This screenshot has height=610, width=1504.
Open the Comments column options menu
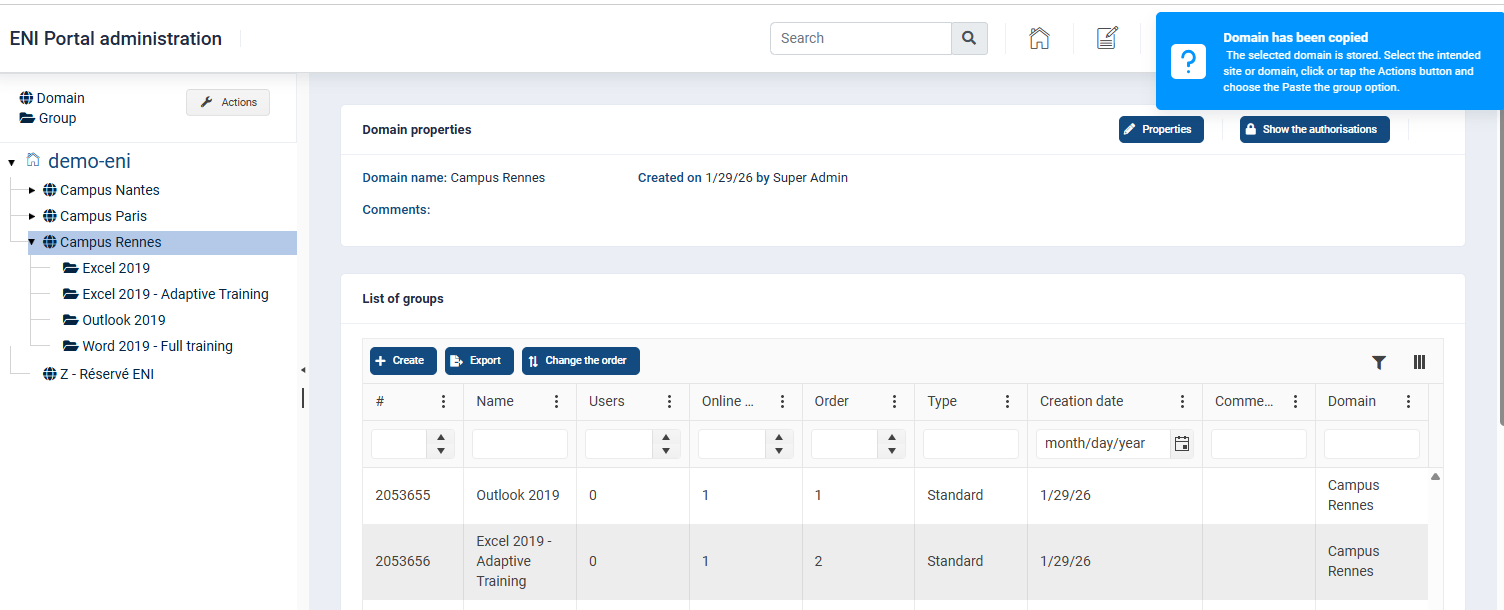pos(1296,401)
